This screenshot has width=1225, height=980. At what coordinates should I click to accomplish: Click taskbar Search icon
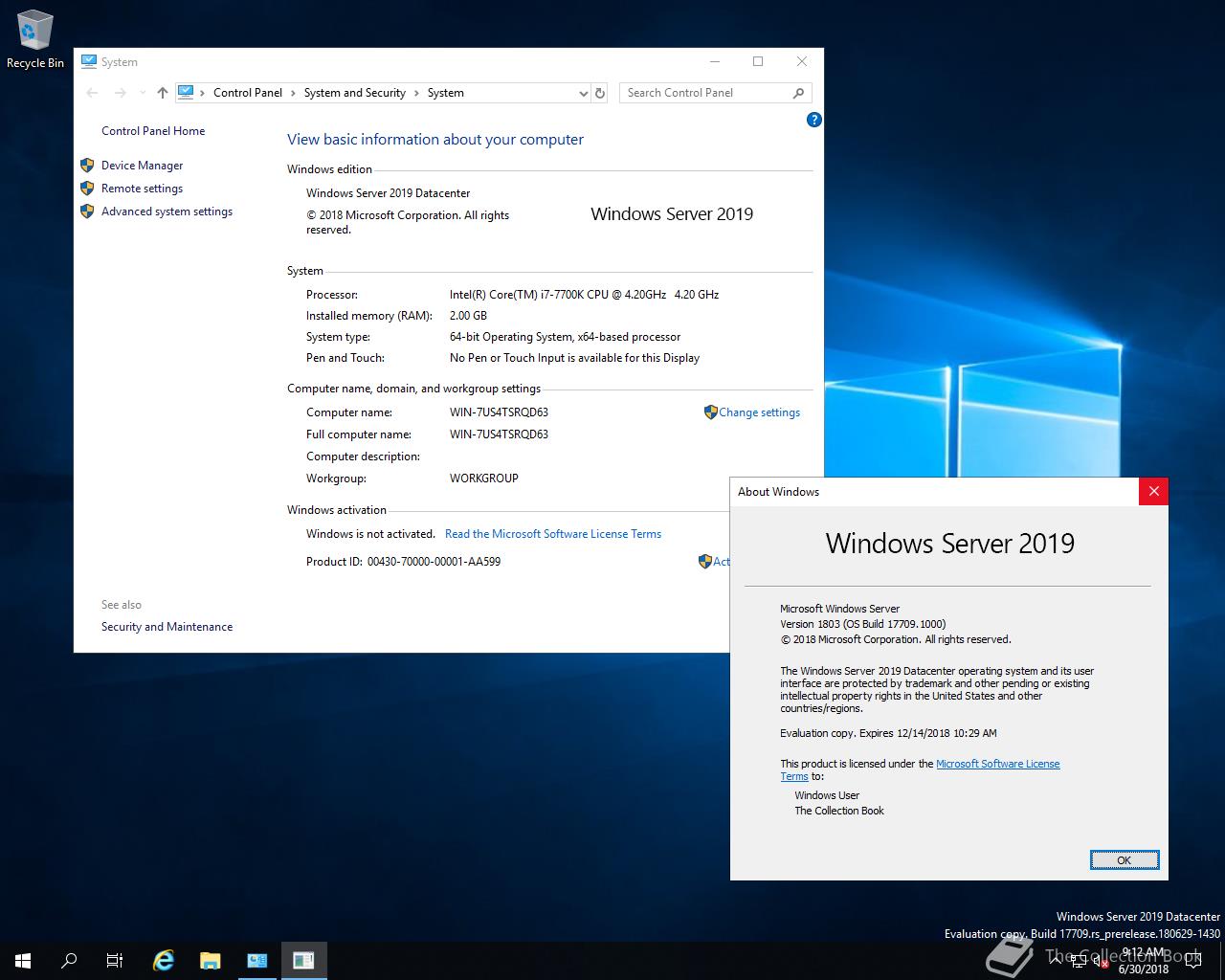click(x=69, y=960)
